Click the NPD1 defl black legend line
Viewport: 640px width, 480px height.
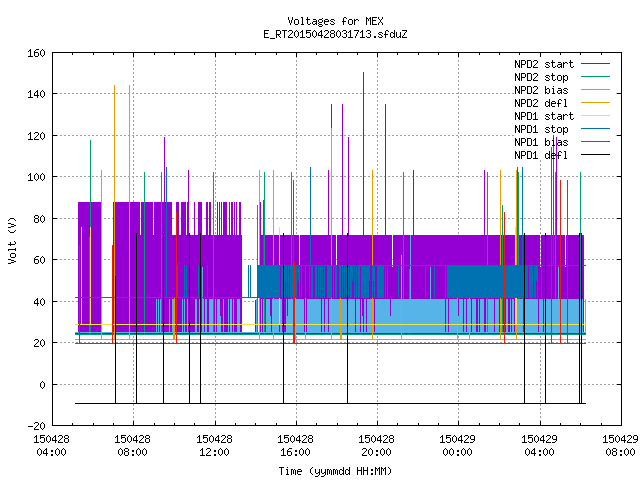click(x=595, y=155)
